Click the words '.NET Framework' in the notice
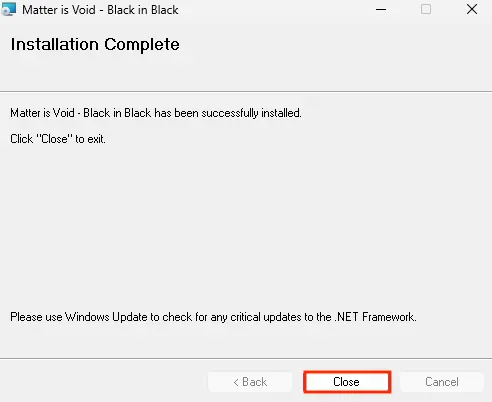Image resolution: width=492 pixels, height=402 pixels. tap(375, 317)
